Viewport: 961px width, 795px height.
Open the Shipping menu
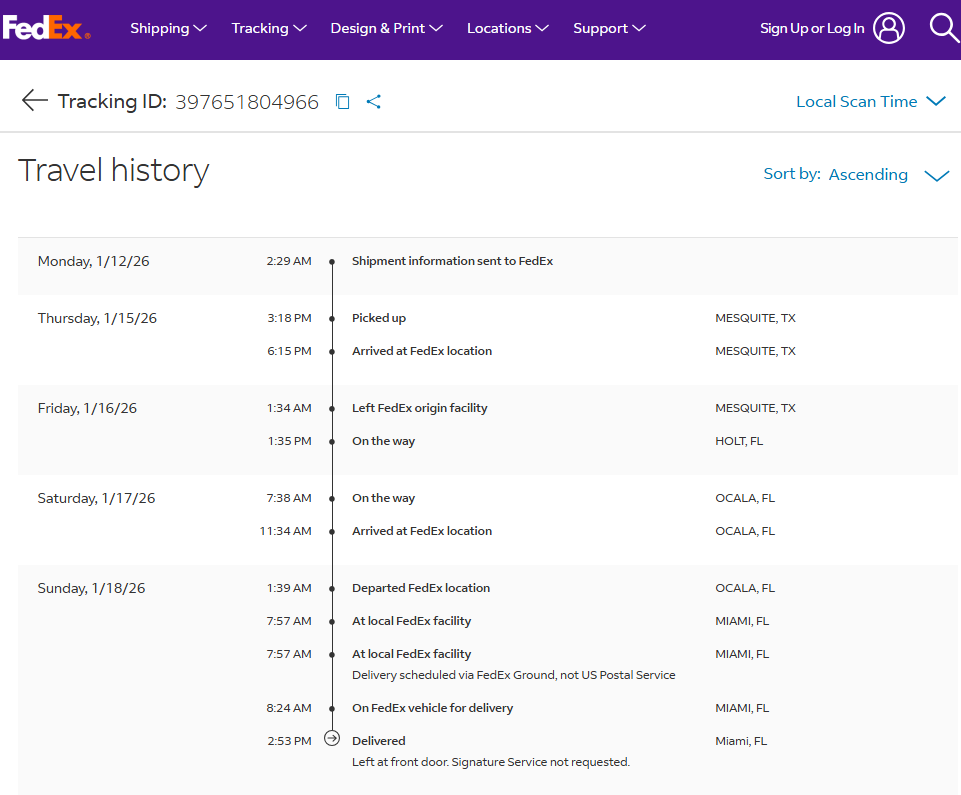[169, 28]
